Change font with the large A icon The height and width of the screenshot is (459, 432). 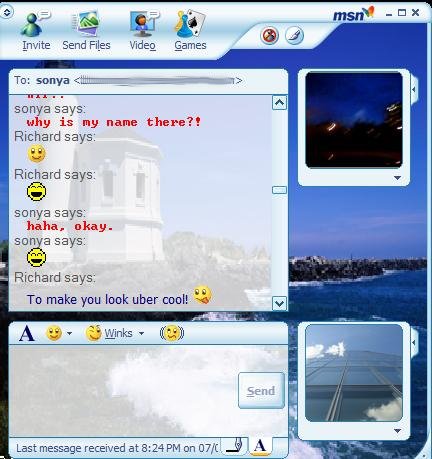coord(27,333)
